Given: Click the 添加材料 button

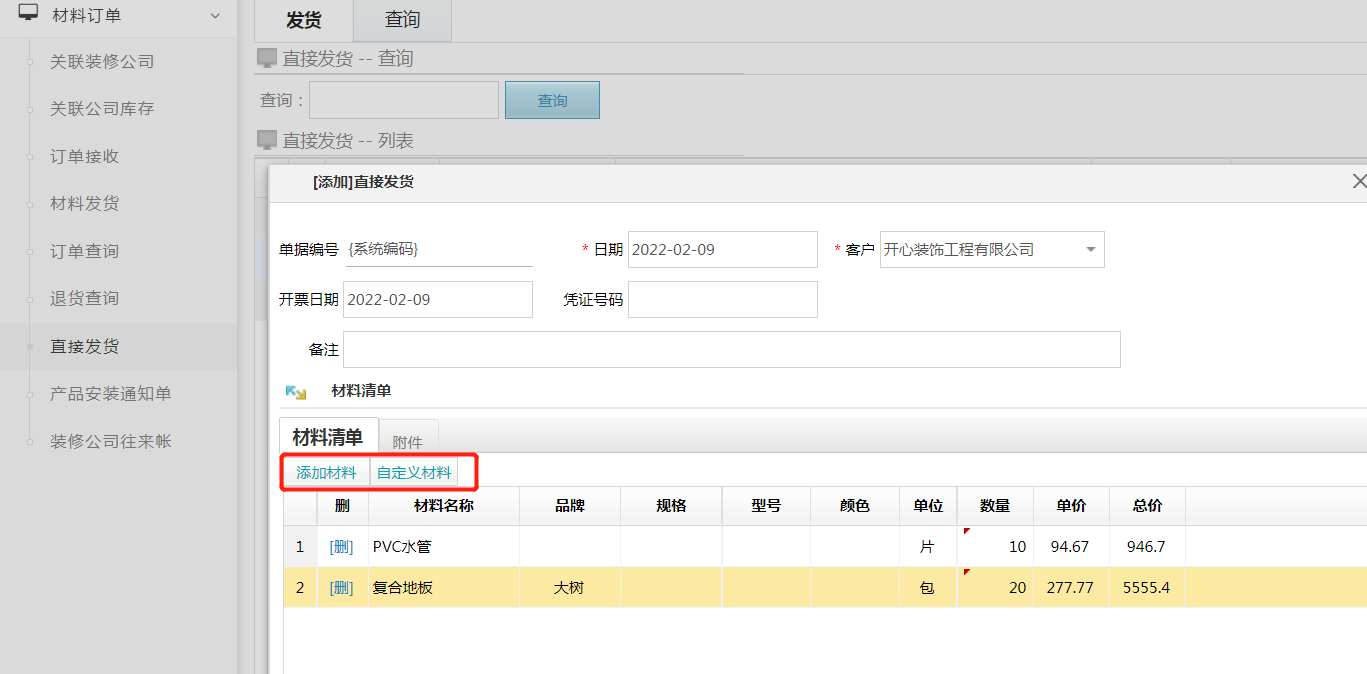Looking at the screenshot, I should 326,472.
